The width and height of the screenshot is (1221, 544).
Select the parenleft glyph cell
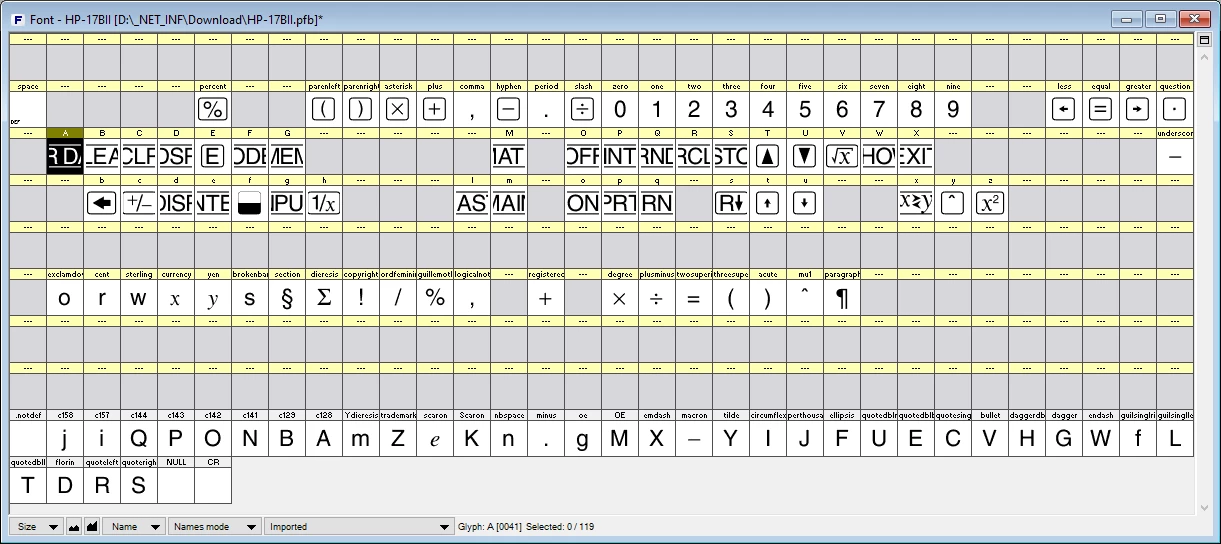(324, 109)
